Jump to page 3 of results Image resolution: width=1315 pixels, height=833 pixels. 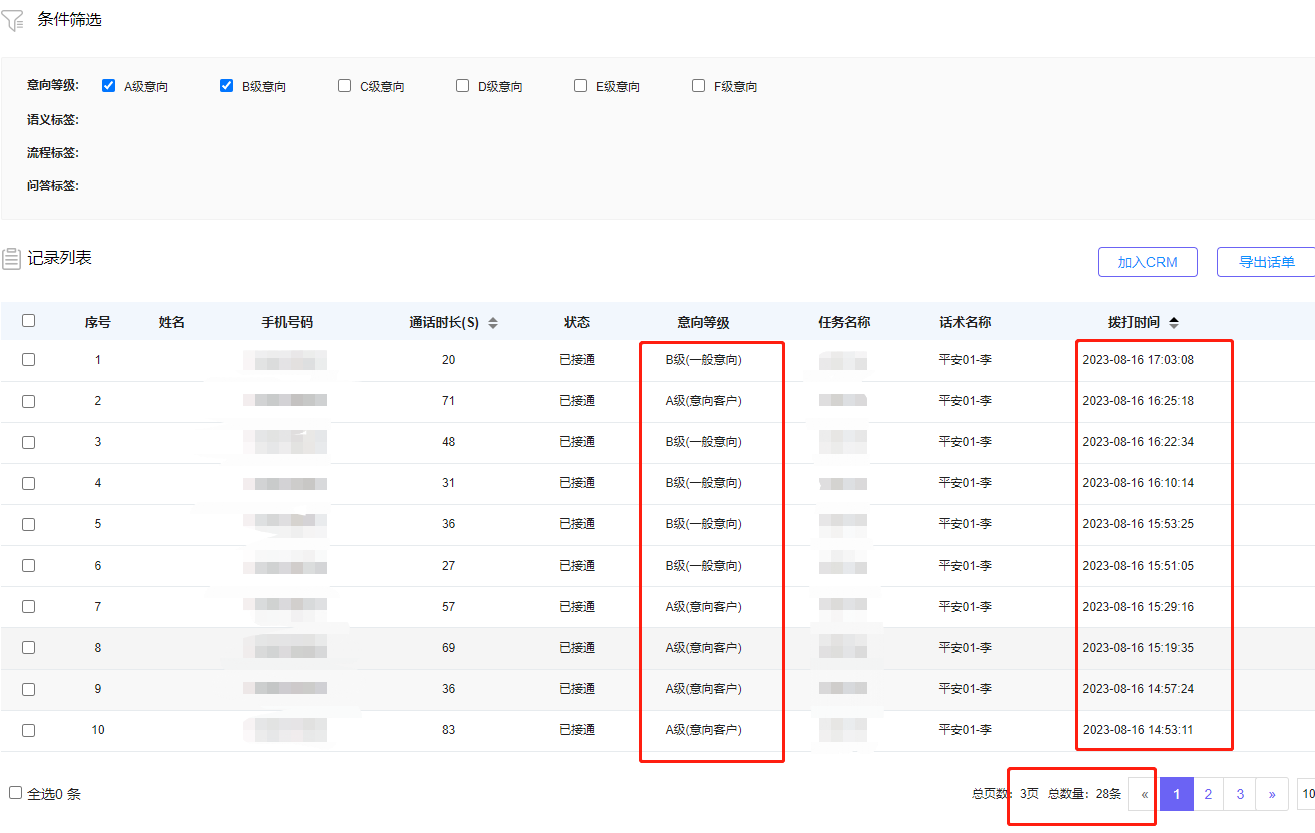point(1240,794)
